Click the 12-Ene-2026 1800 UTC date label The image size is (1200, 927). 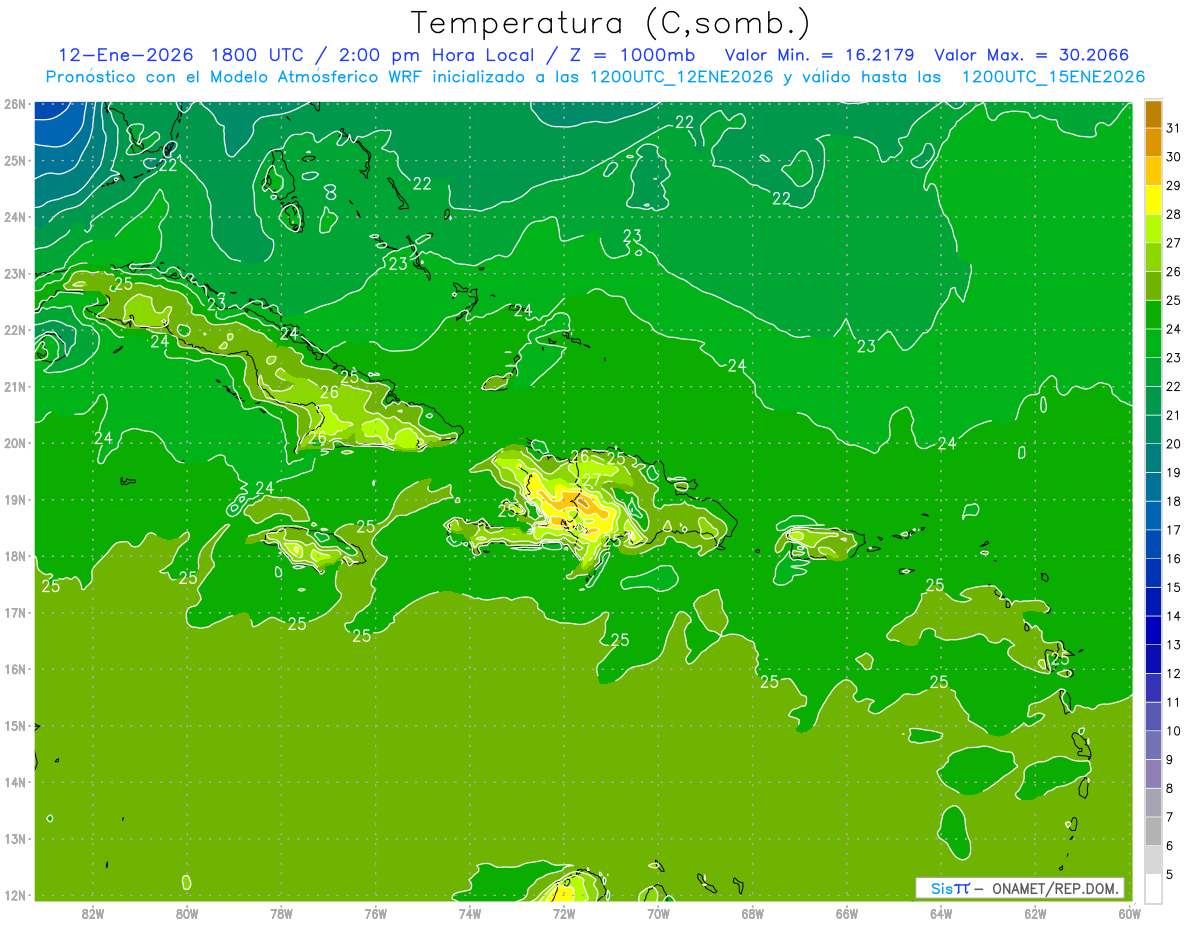click(181, 55)
